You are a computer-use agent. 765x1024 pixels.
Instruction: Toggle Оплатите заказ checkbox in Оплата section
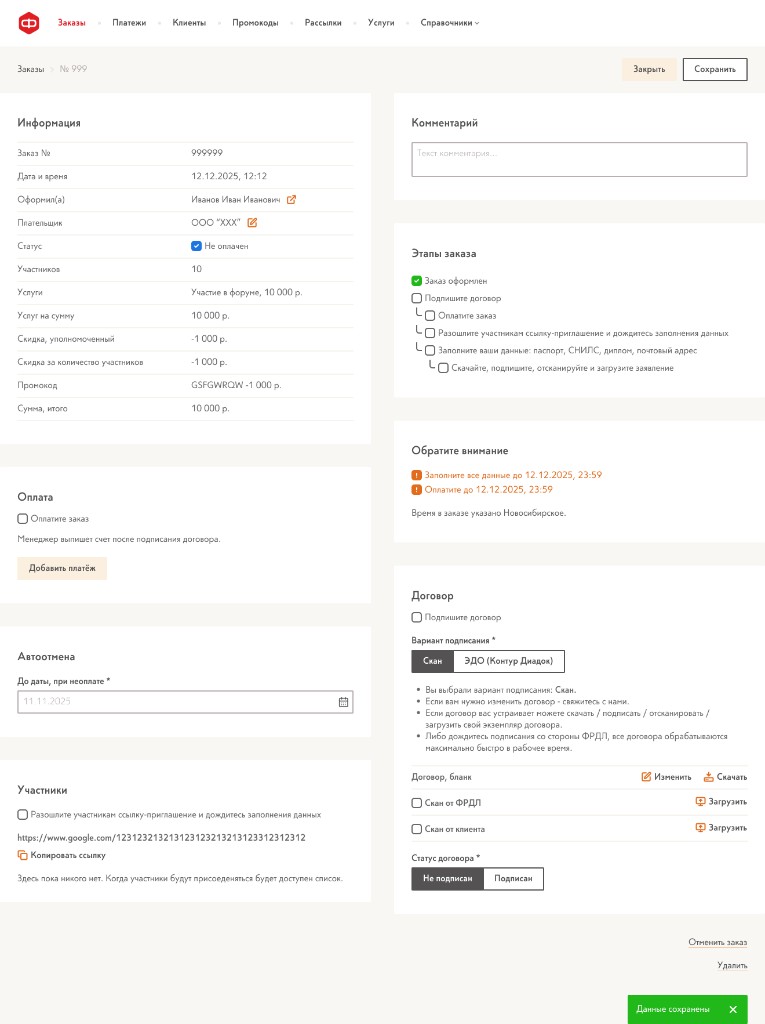pos(22,519)
